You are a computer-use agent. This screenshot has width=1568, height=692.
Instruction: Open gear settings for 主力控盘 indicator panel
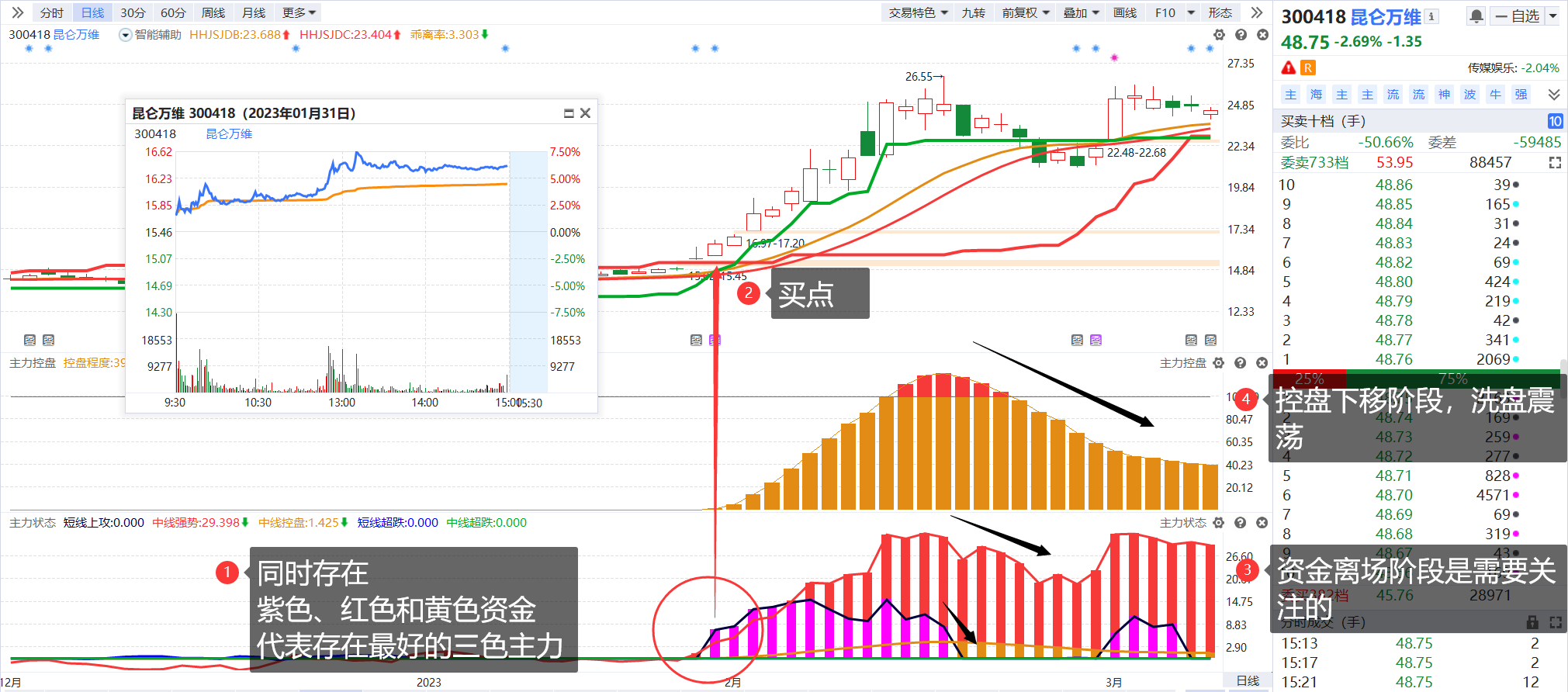(x=1218, y=363)
